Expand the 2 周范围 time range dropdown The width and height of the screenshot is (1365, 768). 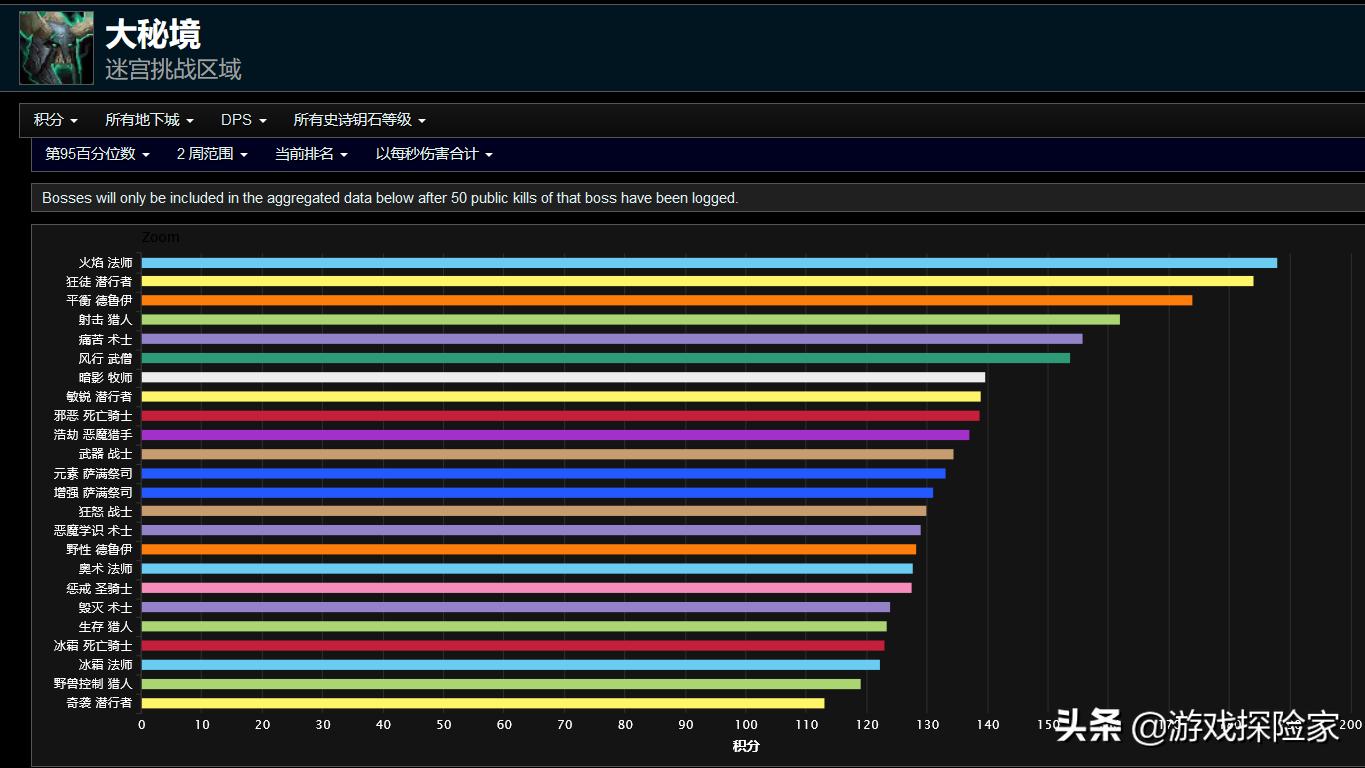point(212,154)
